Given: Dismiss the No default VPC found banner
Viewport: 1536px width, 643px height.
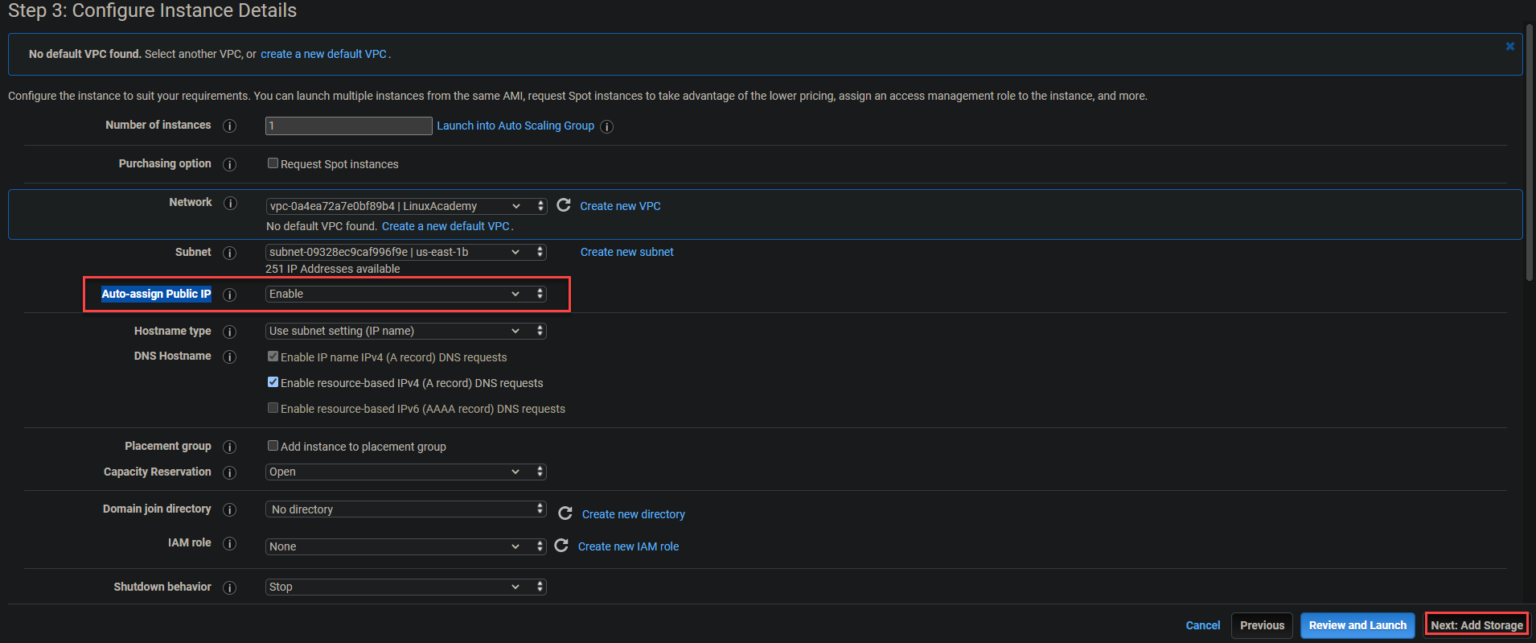Looking at the screenshot, I should (x=1509, y=46).
